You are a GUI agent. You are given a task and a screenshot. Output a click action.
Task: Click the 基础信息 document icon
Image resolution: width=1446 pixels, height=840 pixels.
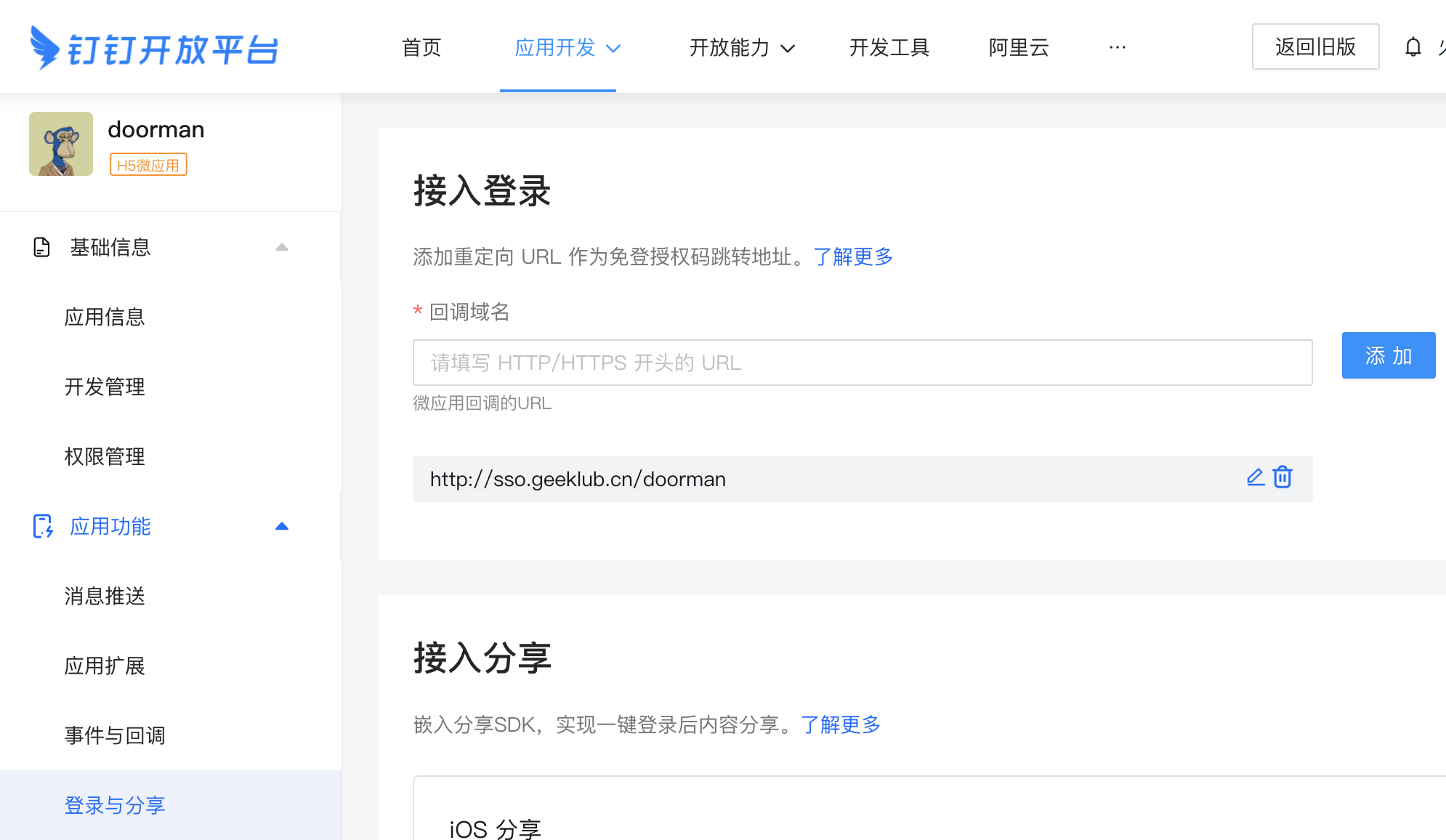(42, 247)
